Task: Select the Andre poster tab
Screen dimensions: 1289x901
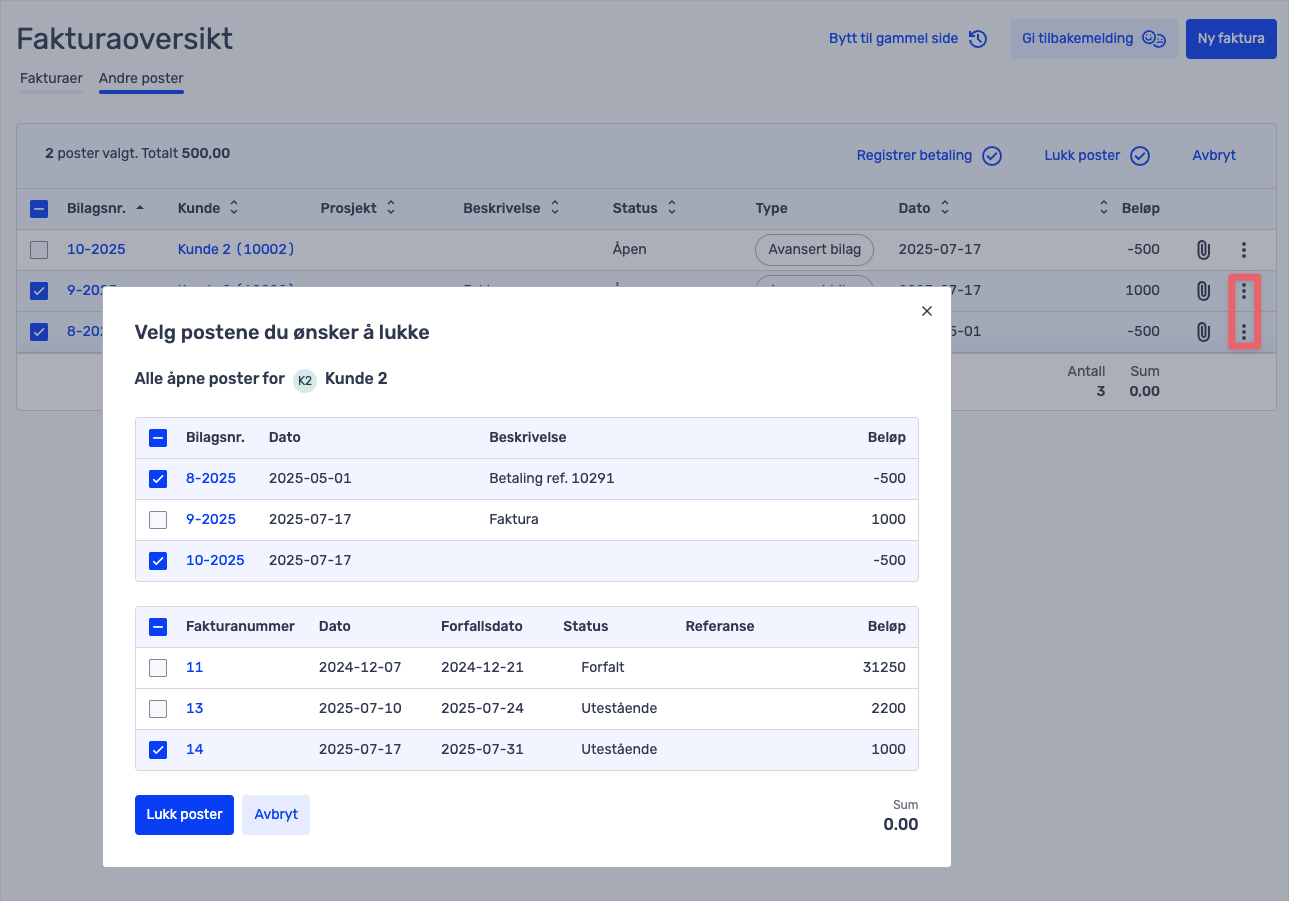Action: click(x=141, y=78)
